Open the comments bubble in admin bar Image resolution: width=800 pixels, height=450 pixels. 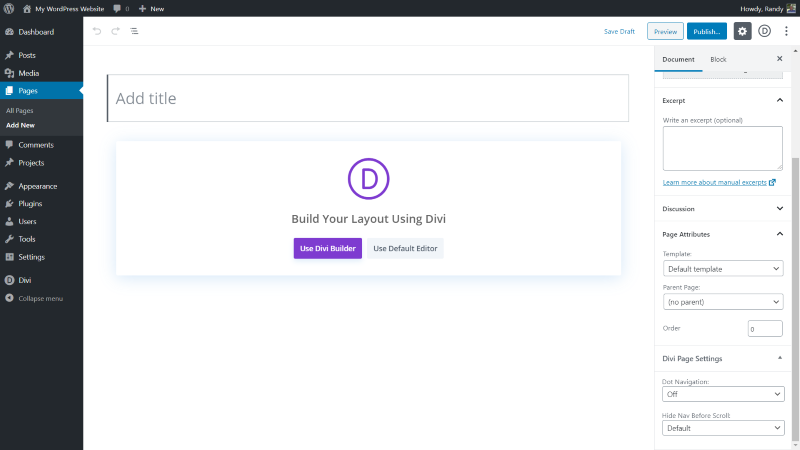121,9
